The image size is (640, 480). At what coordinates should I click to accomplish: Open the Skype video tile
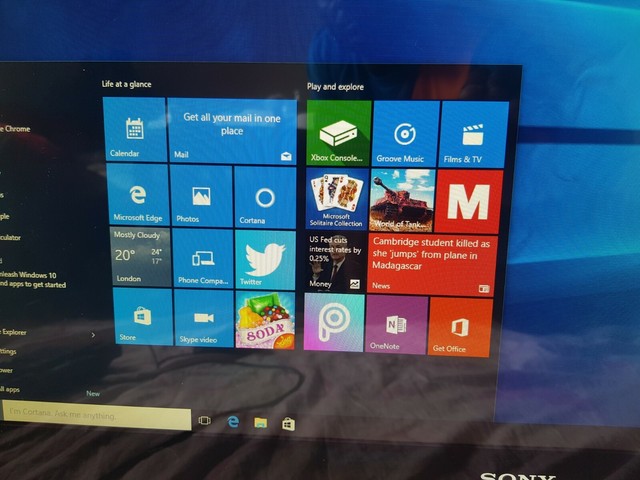[x=204, y=318]
